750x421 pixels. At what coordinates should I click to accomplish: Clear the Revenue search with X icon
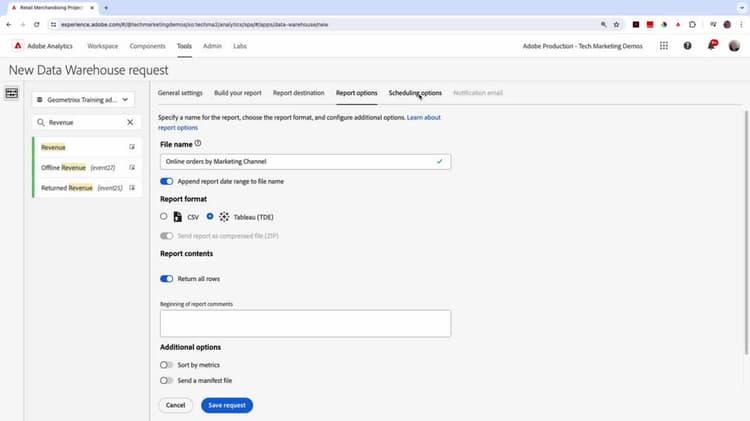[130, 122]
